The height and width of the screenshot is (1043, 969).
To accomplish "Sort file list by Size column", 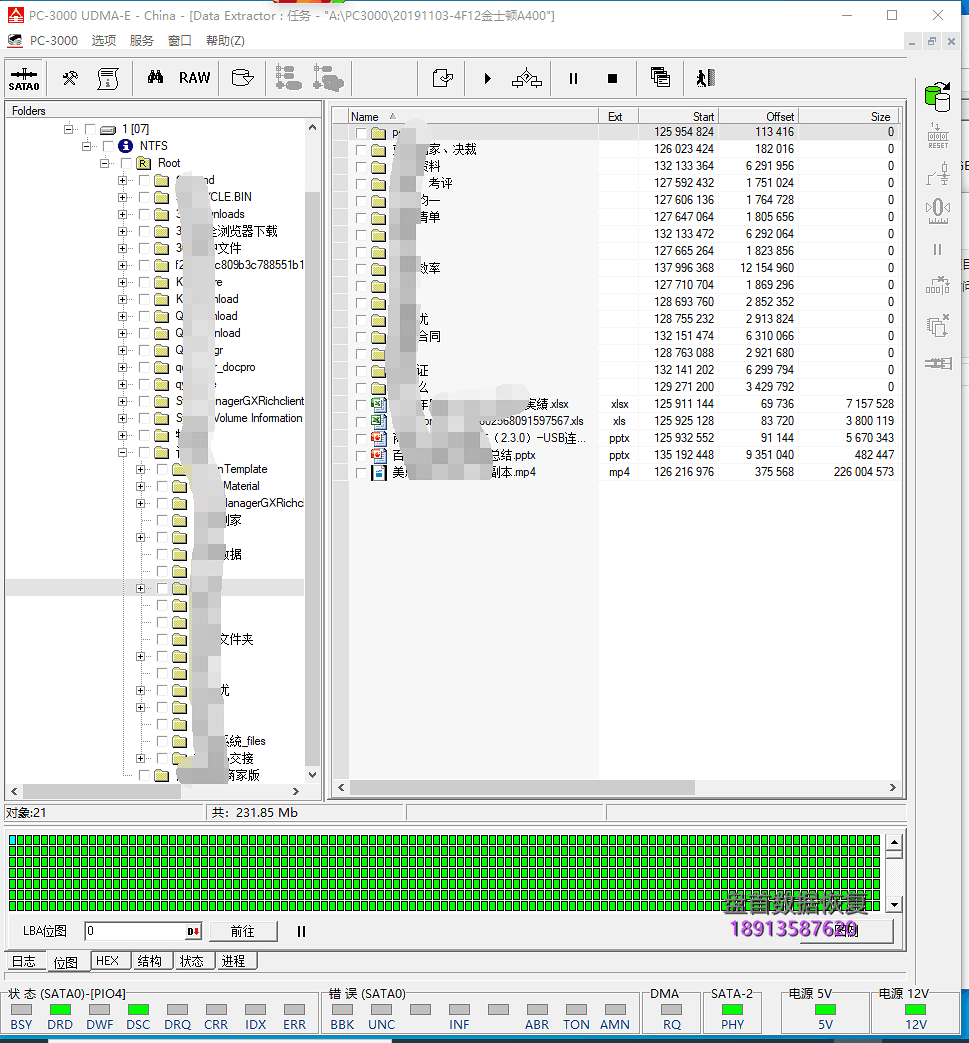I will (x=849, y=116).
